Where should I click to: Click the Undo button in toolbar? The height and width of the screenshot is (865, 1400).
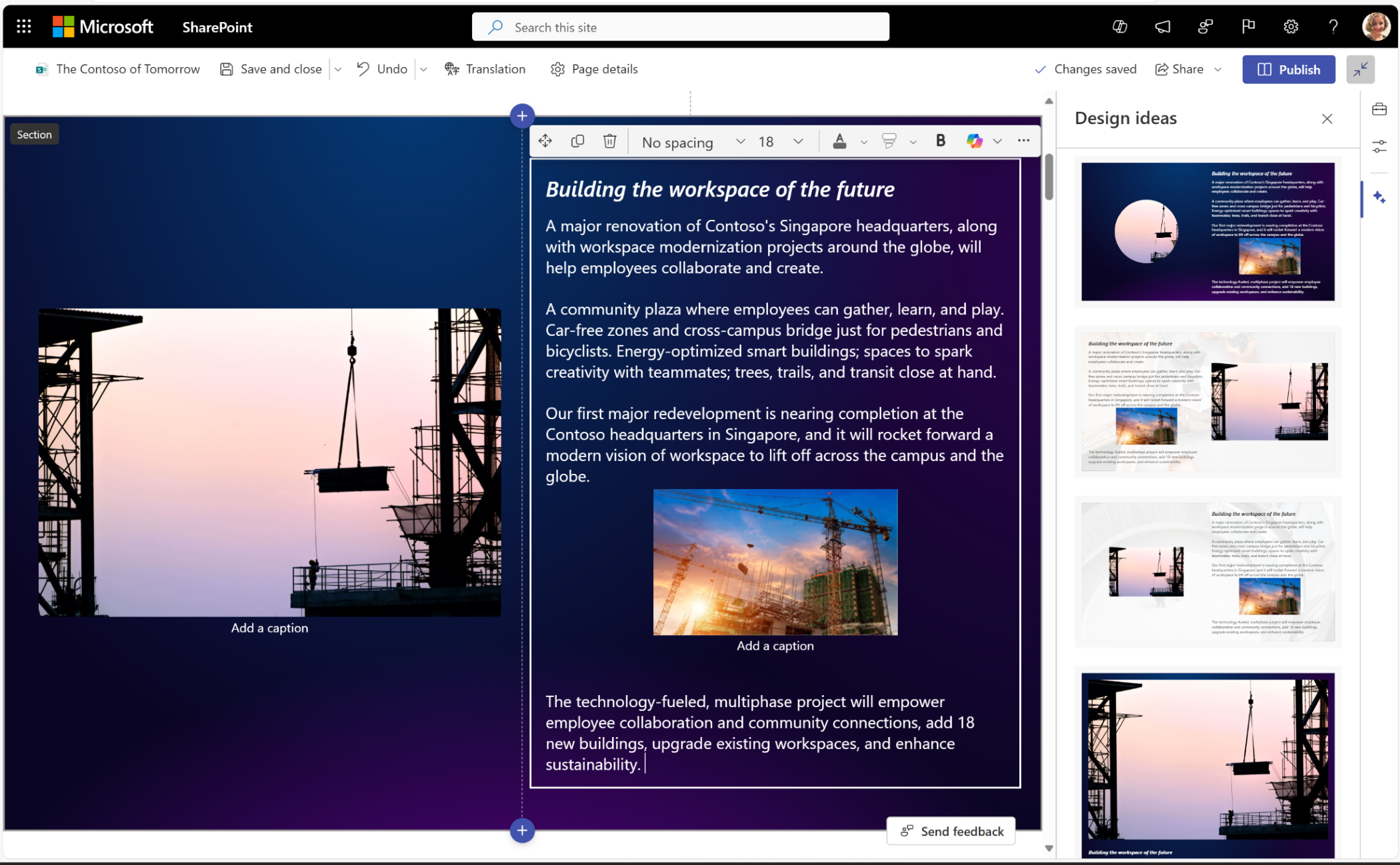(x=383, y=68)
